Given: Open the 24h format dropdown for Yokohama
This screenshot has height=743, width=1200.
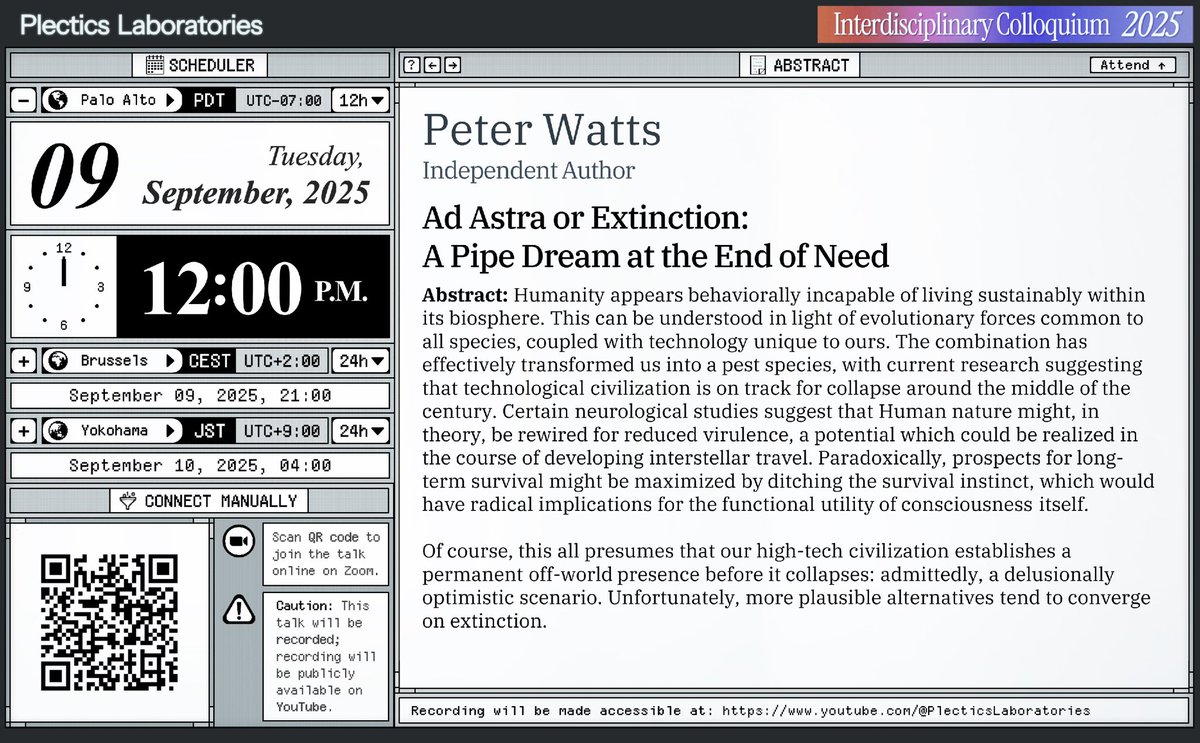Looking at the screenshot, I should pyautogui.click(x=361, y=431).
